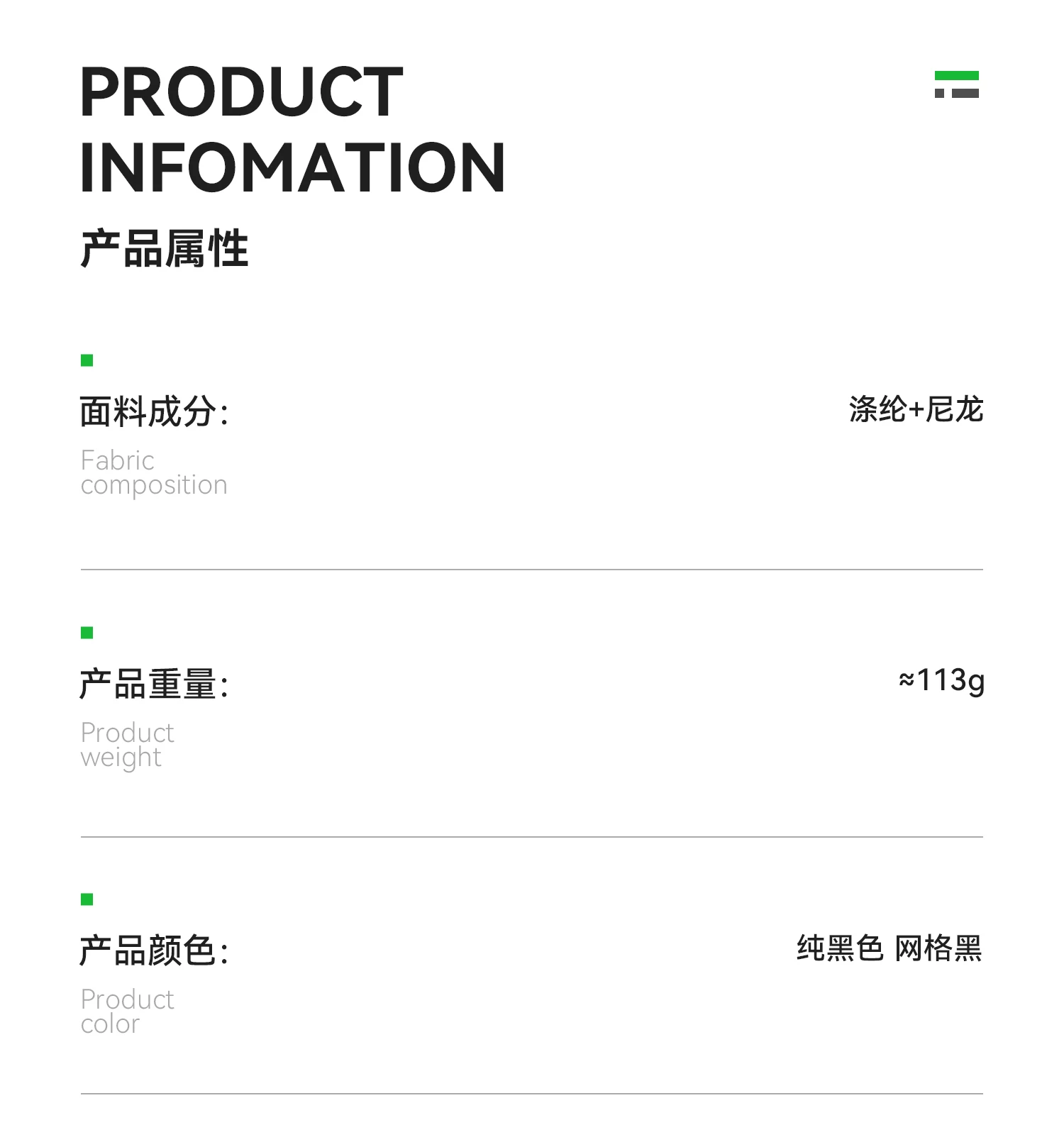Click the divider line below Product color
This screenshot has width=1064, height=1125.
tap(532, 1094)
